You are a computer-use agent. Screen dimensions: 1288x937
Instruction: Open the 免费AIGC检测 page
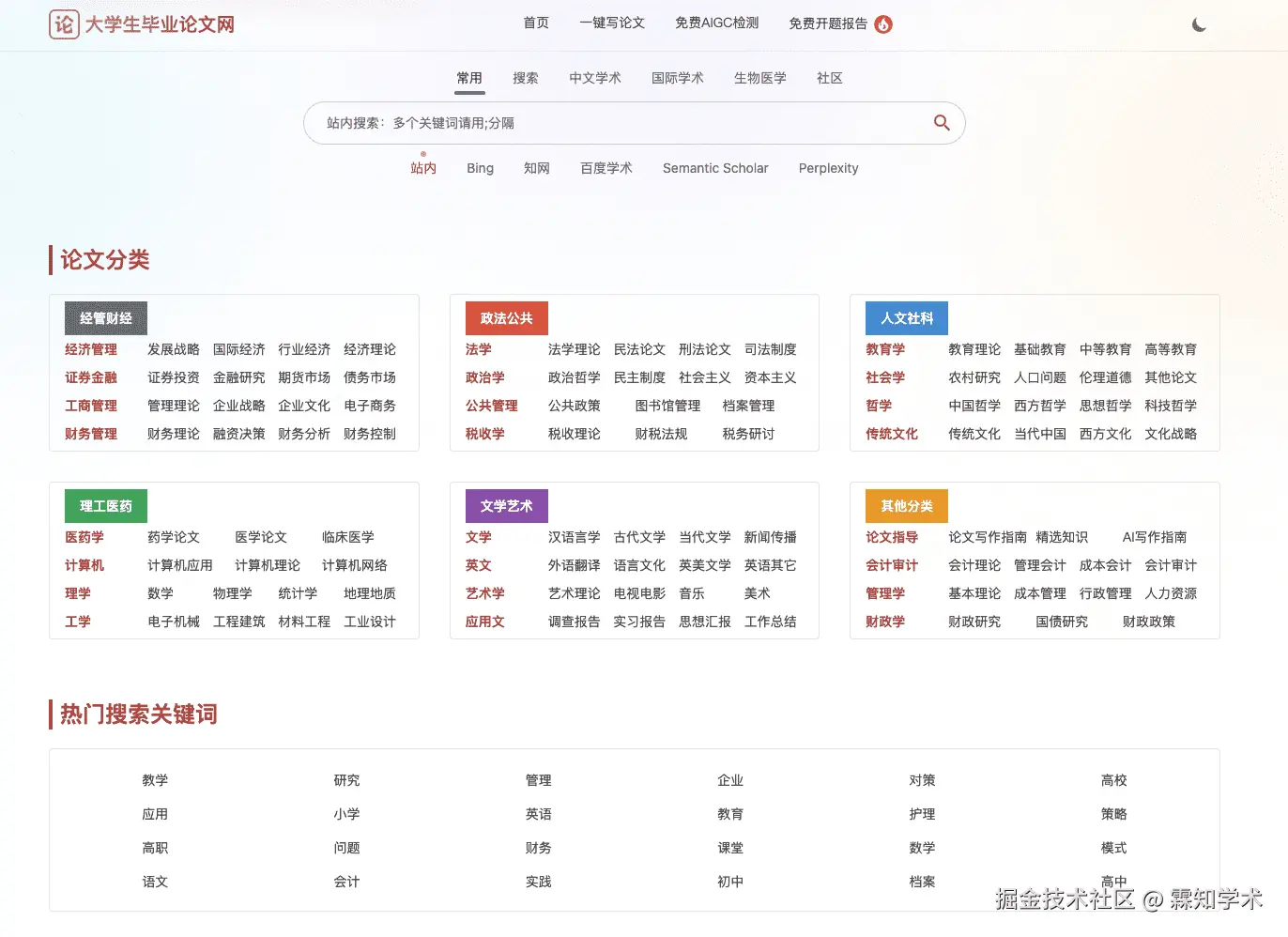click(x=716, y=23)
